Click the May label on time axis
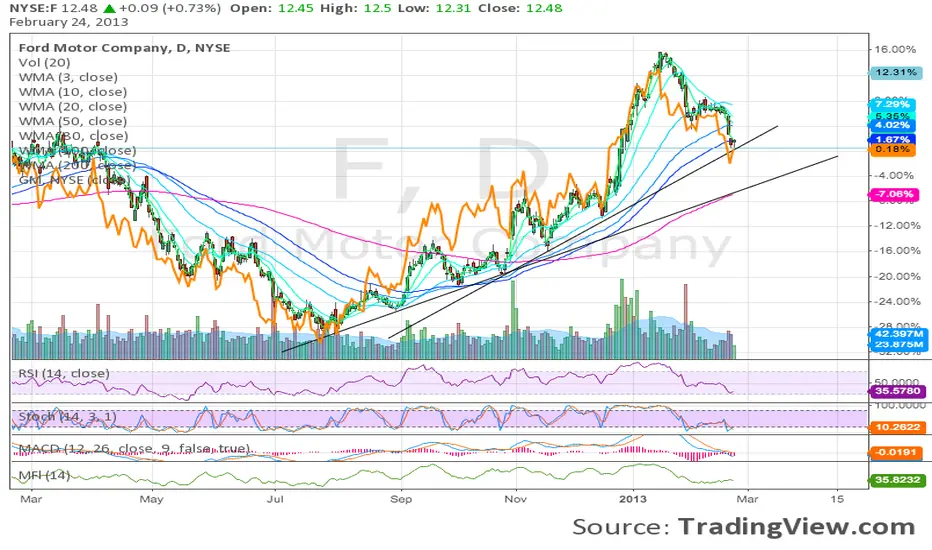 (151, 499)
